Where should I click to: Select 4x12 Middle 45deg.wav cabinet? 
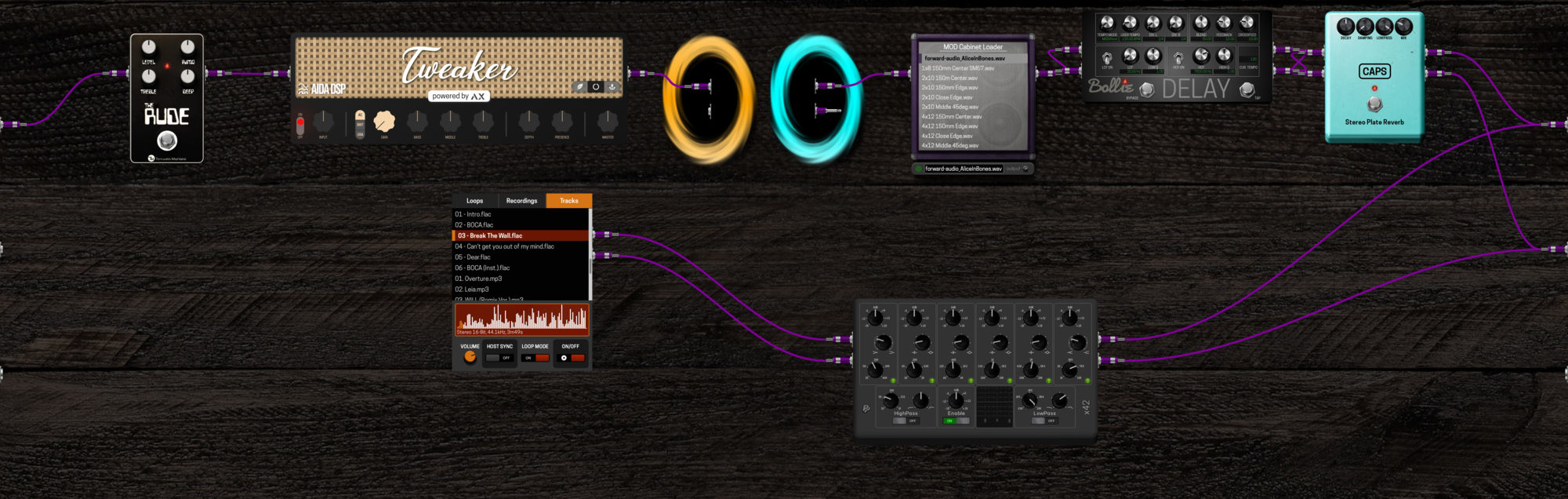pyautogui.click(x=973, y=145)
